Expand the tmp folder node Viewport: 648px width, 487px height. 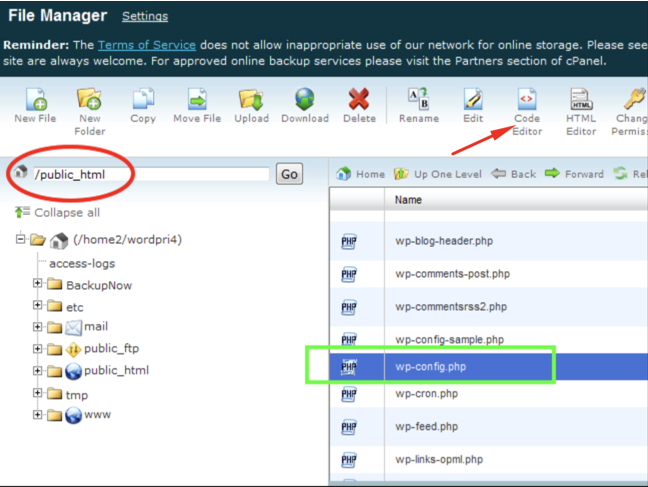pyautogui.click(x=37, y=393)
